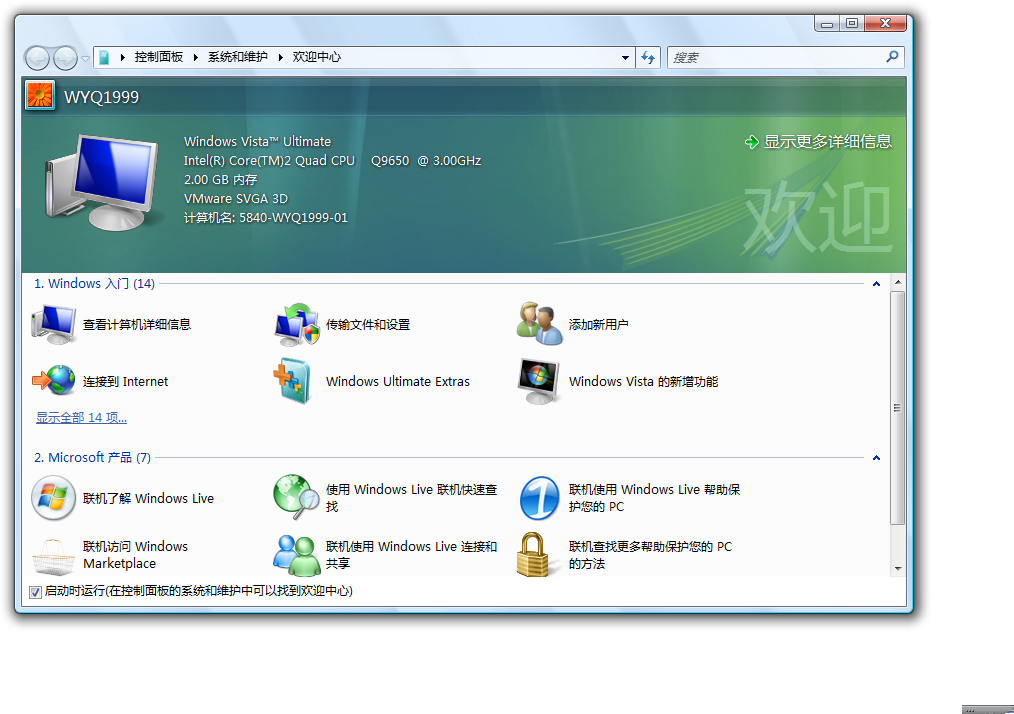Click 联机访问 Windows Marketplace label

[x=135, y=555]
